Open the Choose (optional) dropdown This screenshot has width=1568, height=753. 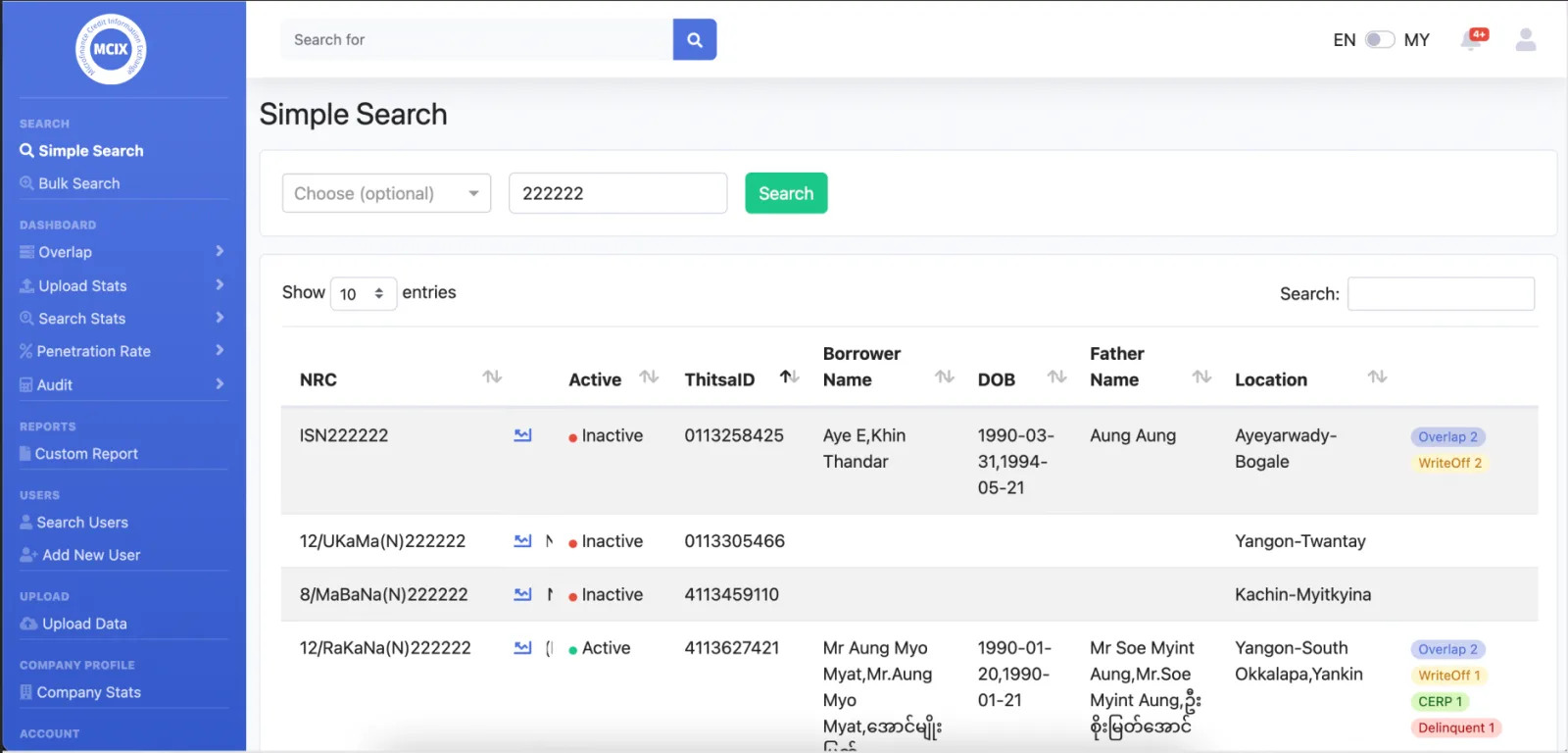coord(386,193)
